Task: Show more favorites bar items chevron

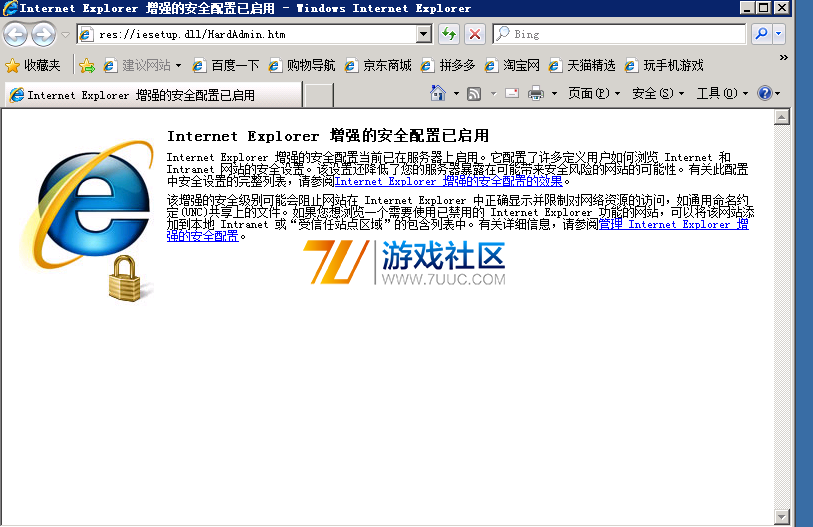Action: [783, 58]
